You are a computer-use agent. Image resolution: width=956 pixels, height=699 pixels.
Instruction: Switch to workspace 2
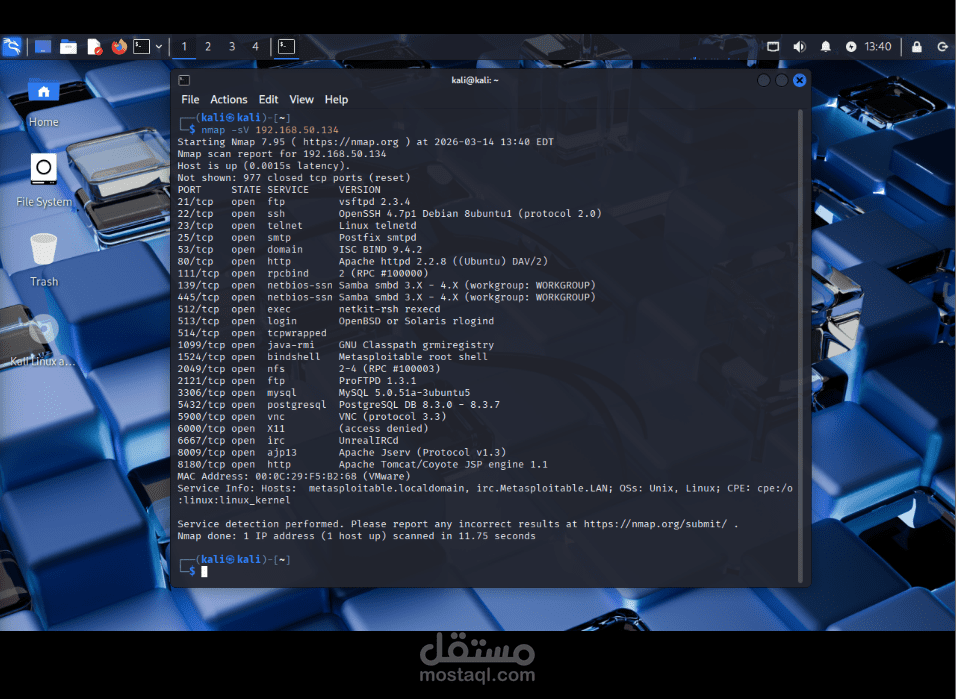[208, 46]
